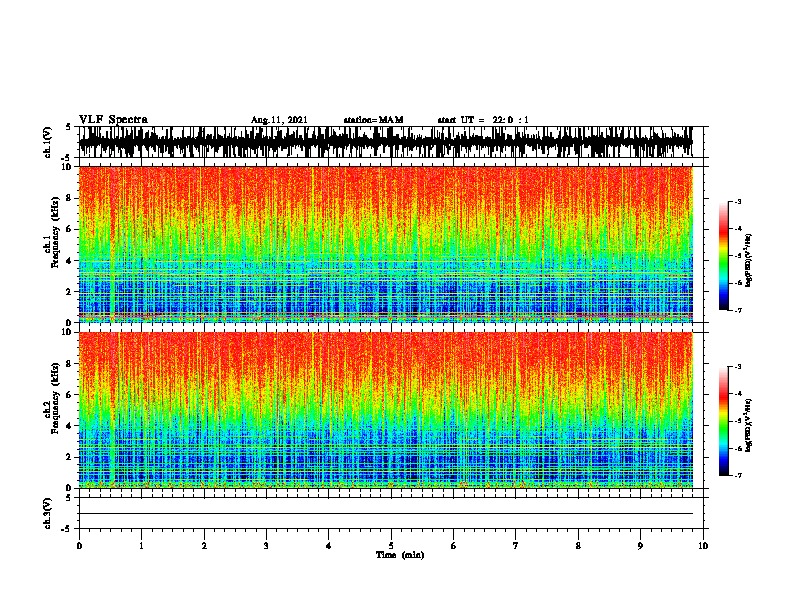Click time axis tick label "10" at bottom right
This screenshot has width=792, height=612.
[x=703, y=546]
